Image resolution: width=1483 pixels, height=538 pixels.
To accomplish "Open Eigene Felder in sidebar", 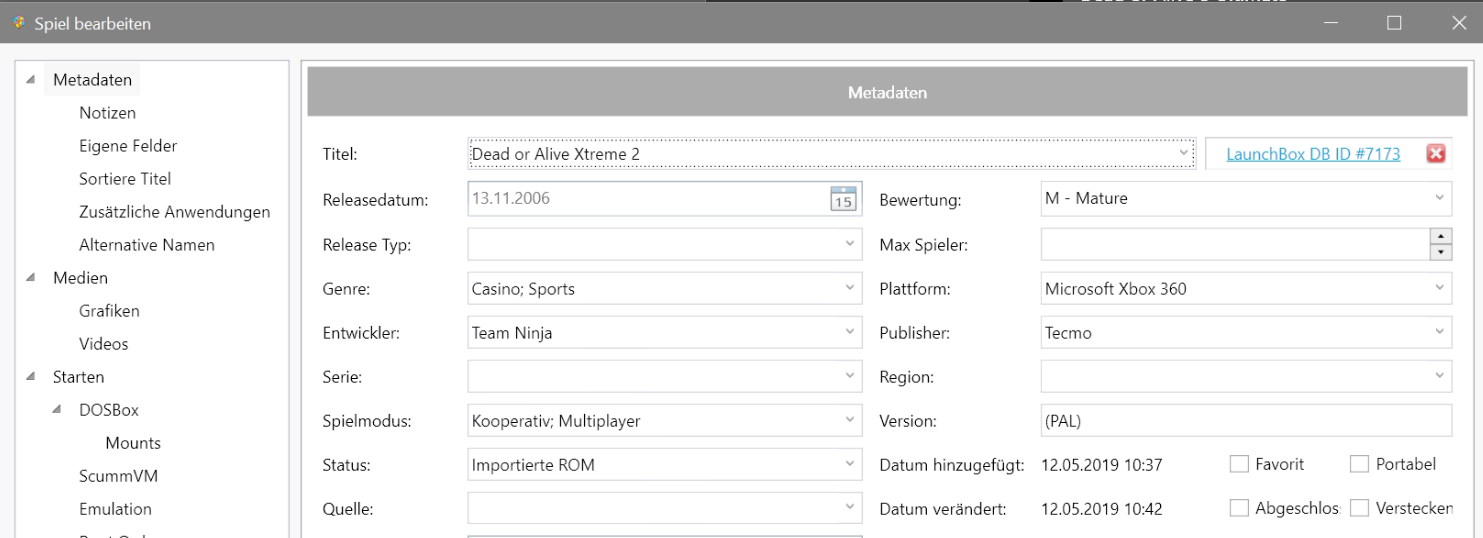I will coord(128,146).
